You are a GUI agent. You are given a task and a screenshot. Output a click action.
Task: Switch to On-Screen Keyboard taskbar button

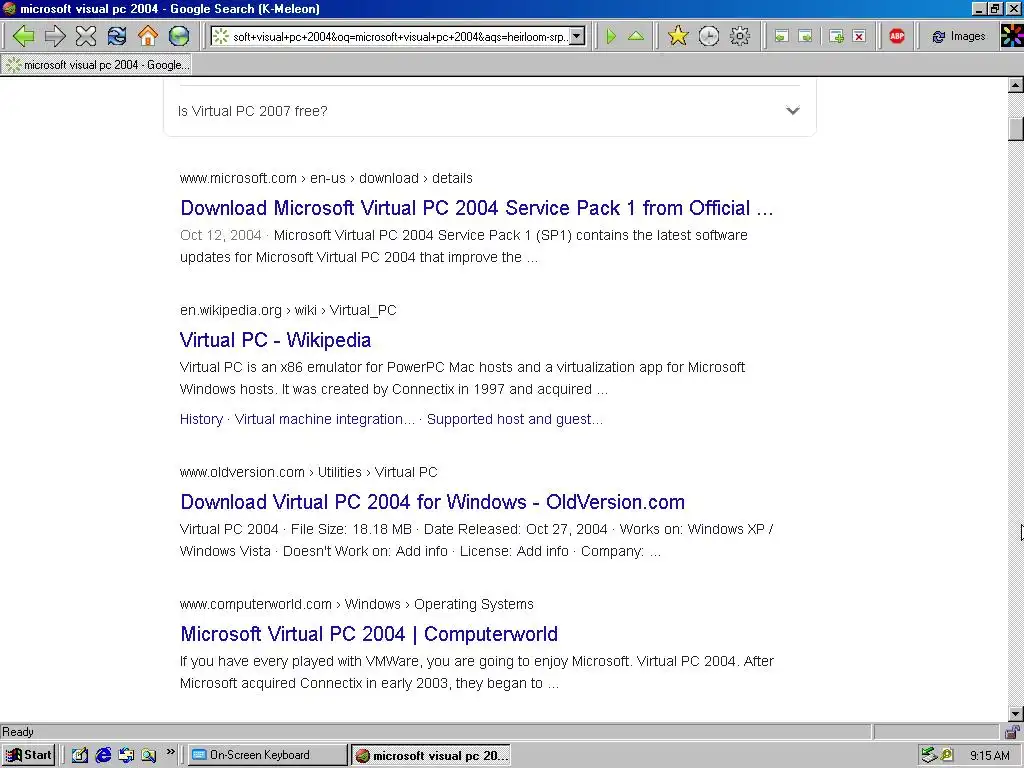pos(268,755)
